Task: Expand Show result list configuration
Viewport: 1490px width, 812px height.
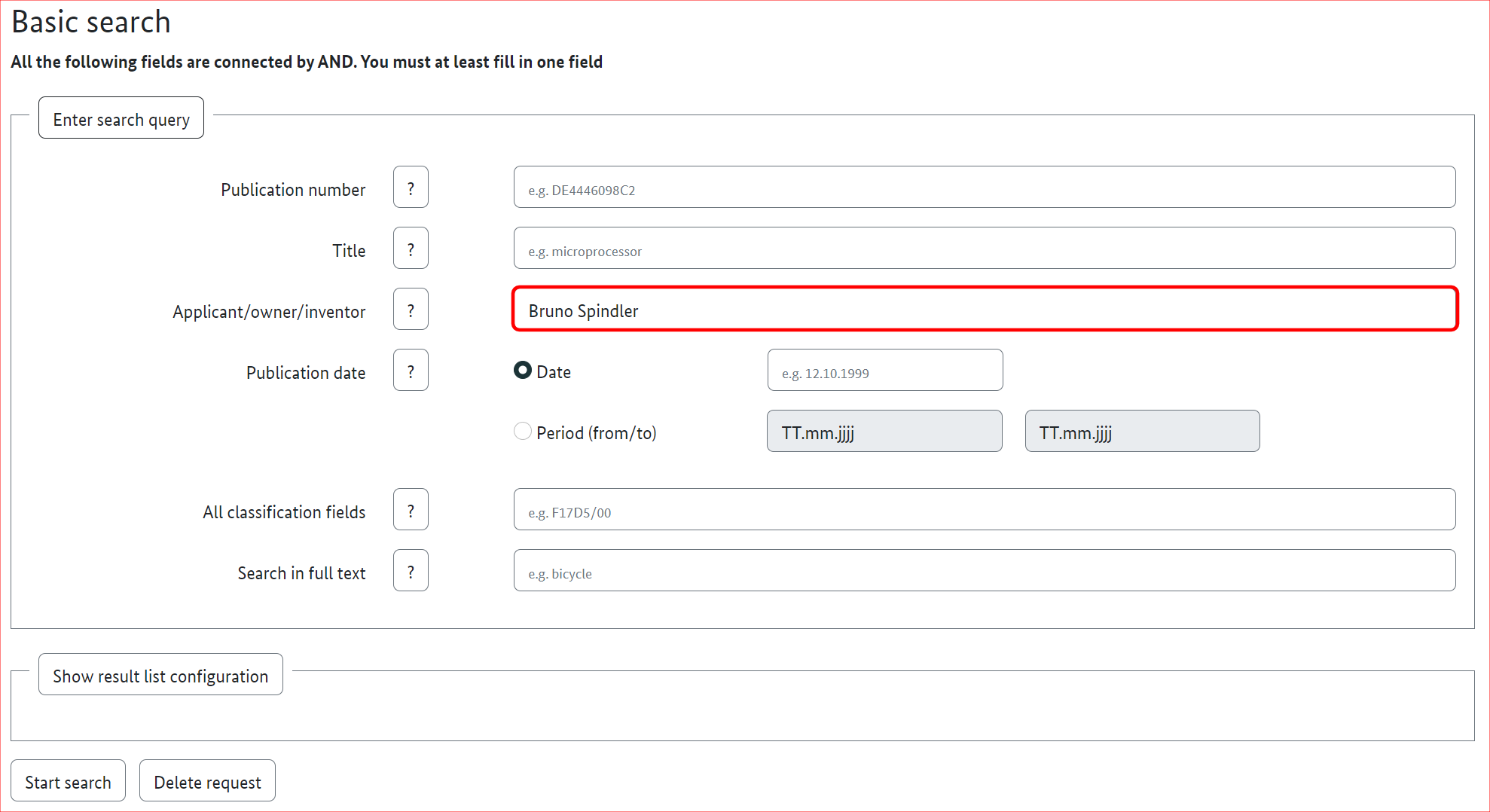Action: point(160,675)
